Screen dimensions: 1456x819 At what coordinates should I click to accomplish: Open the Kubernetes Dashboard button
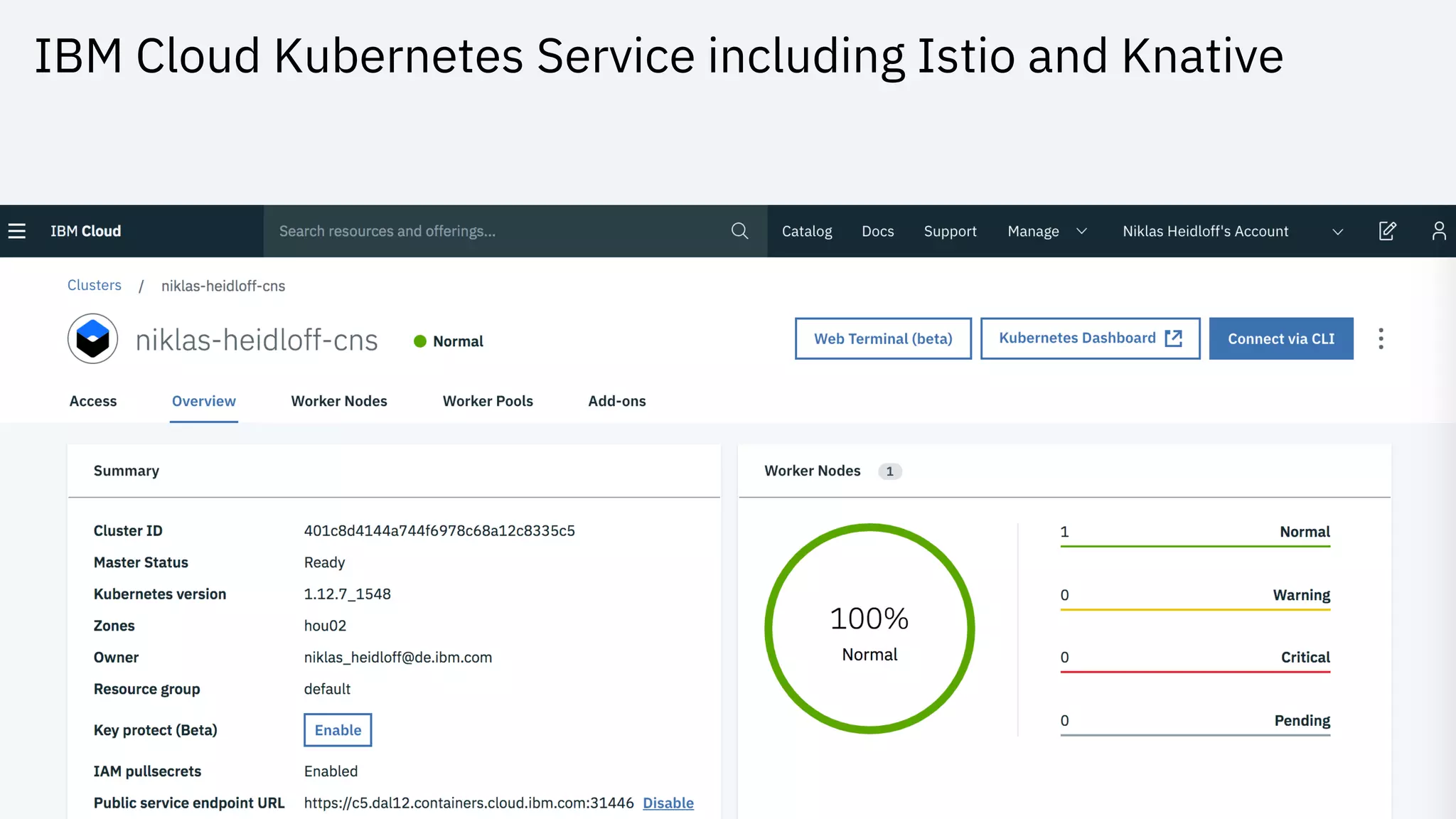(1090, 338)
